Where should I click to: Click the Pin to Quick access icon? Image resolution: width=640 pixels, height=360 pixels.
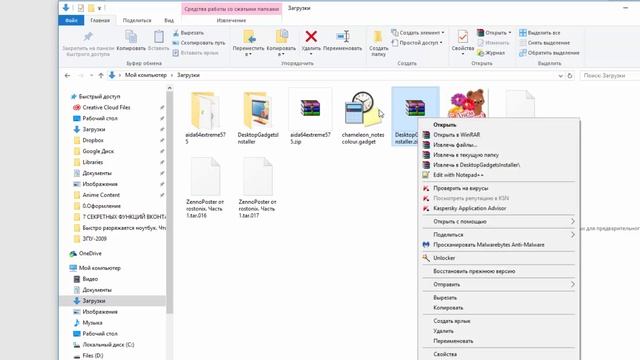88,37
